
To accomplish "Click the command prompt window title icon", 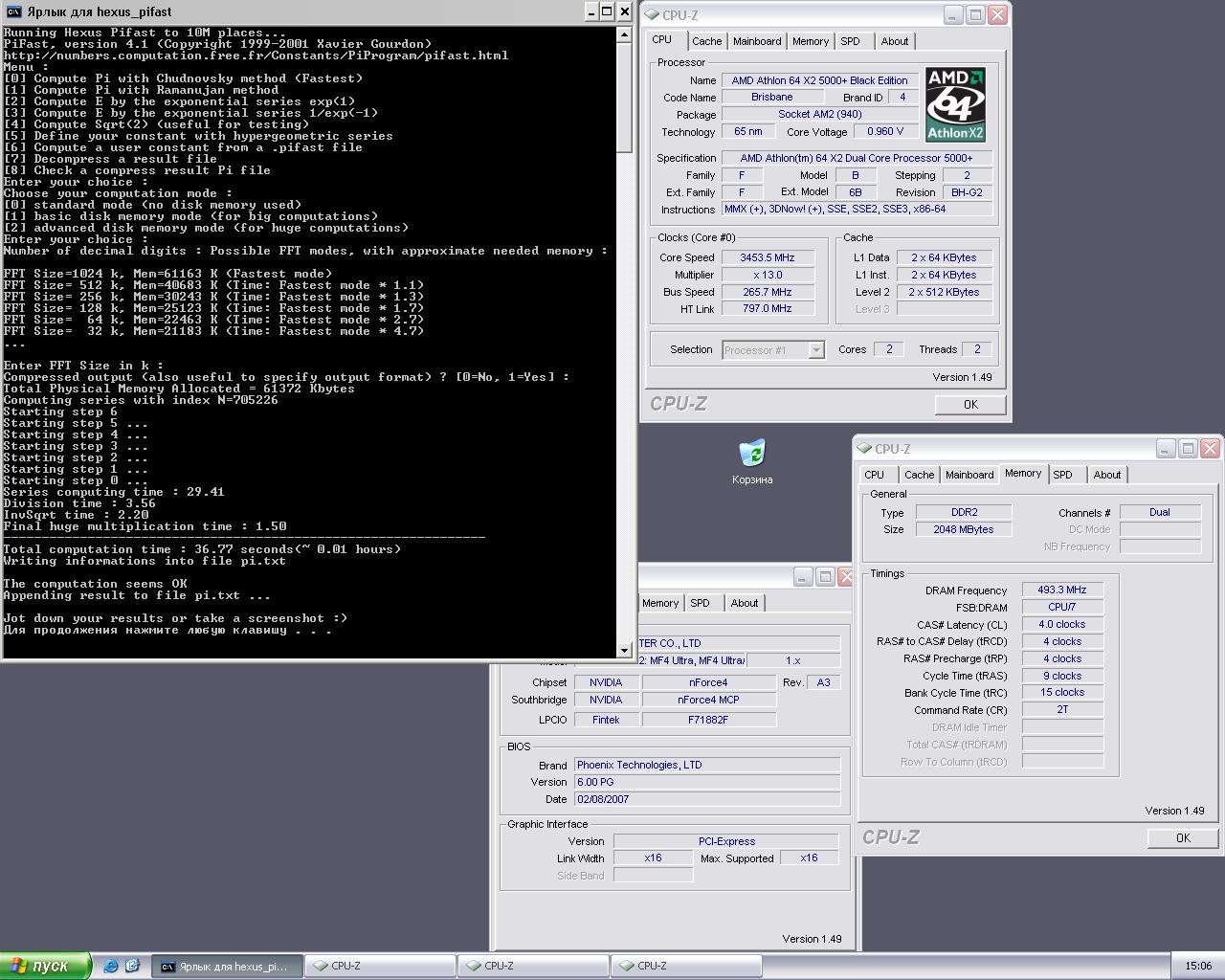I will click(x=14, y=11).
